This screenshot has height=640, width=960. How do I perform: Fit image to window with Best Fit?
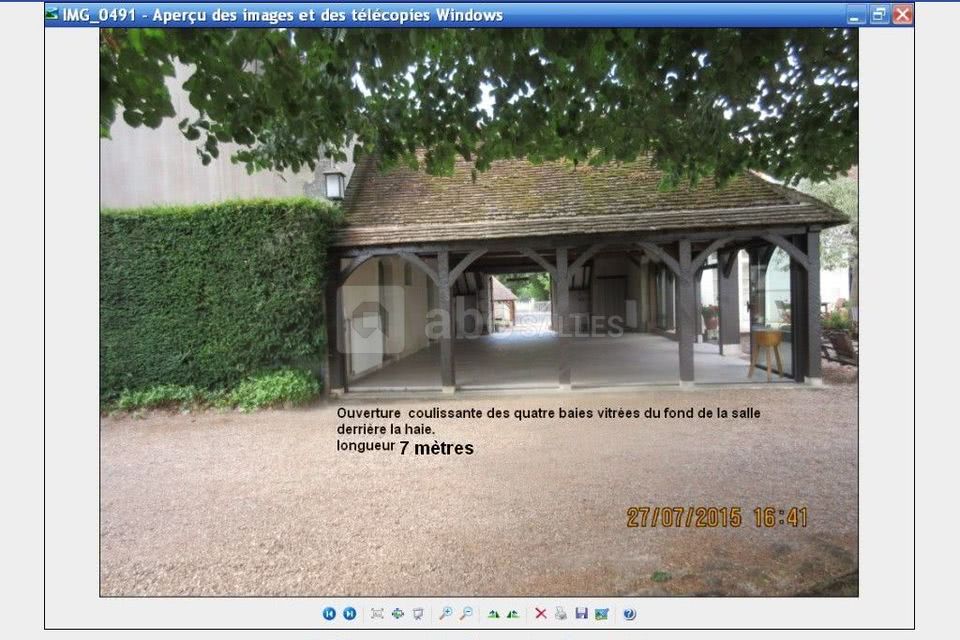click(377, 614)
